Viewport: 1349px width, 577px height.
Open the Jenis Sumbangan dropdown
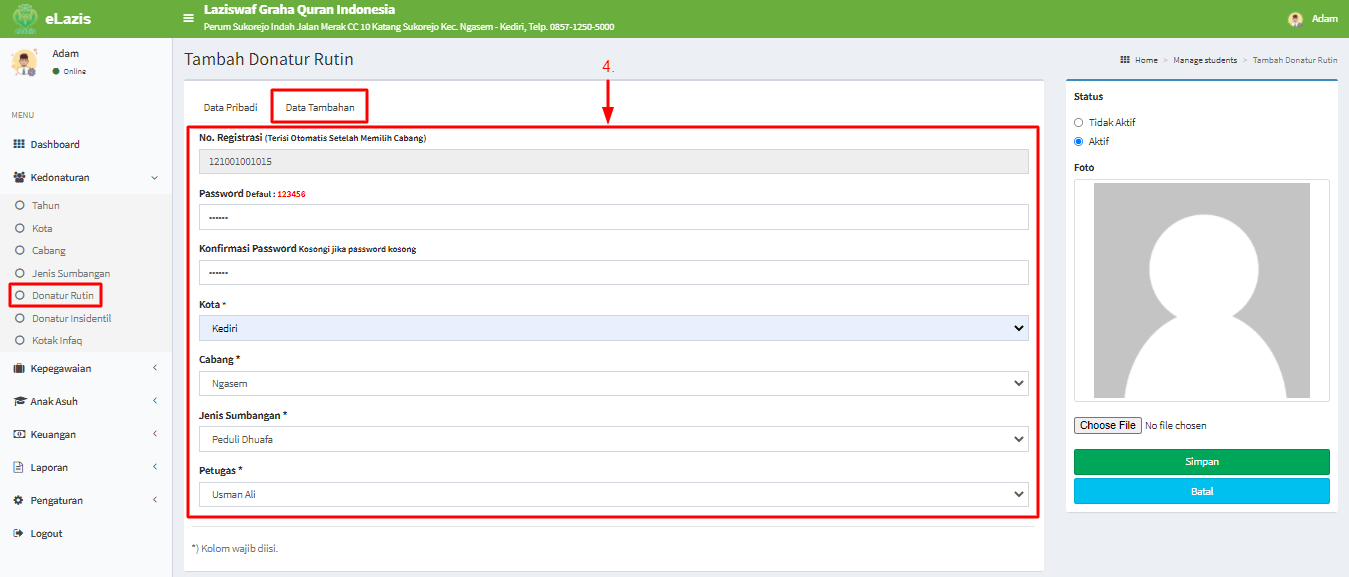point(614,439)
